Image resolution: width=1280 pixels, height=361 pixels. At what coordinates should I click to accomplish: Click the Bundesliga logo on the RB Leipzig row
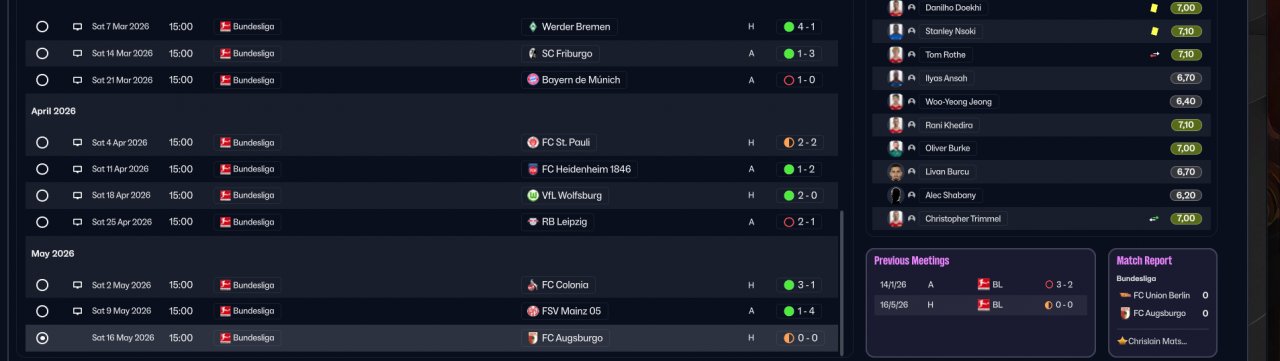[x=225, y=222]
